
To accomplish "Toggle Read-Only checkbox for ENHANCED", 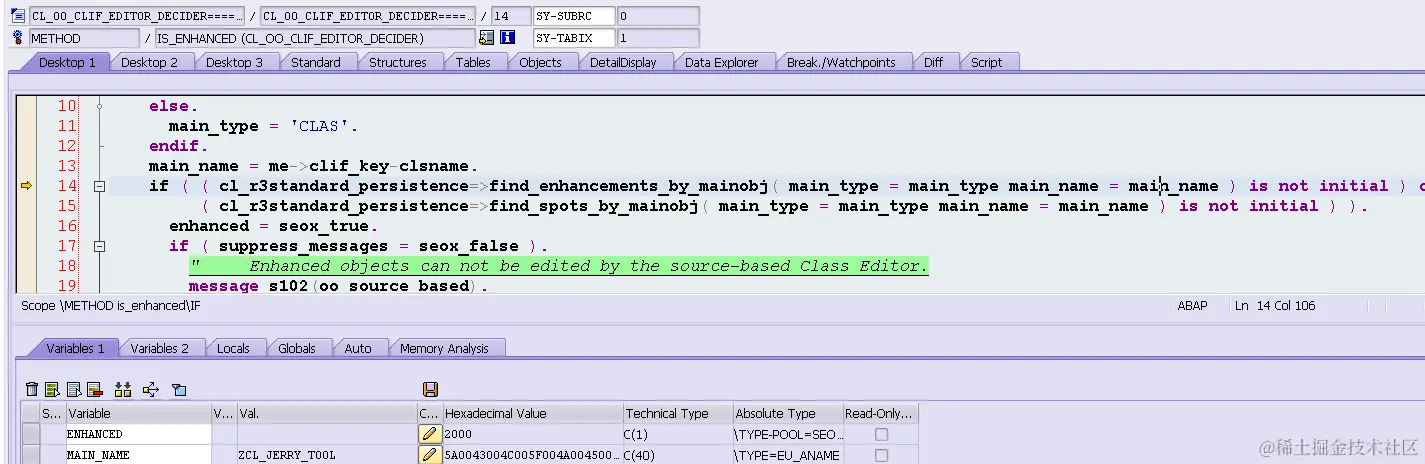I will [x=881, y=434].
